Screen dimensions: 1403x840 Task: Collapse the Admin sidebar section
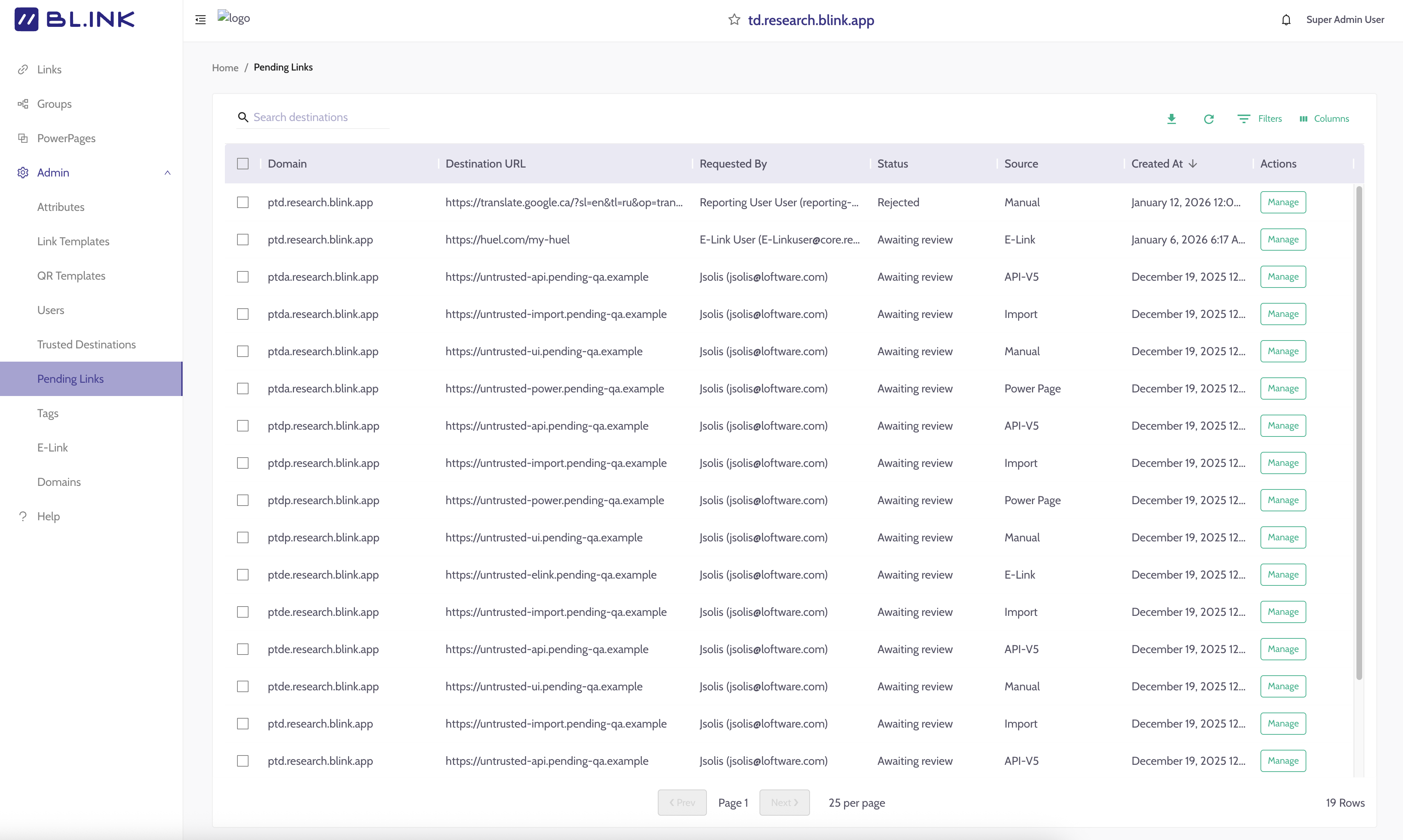[x=168, y=173]
